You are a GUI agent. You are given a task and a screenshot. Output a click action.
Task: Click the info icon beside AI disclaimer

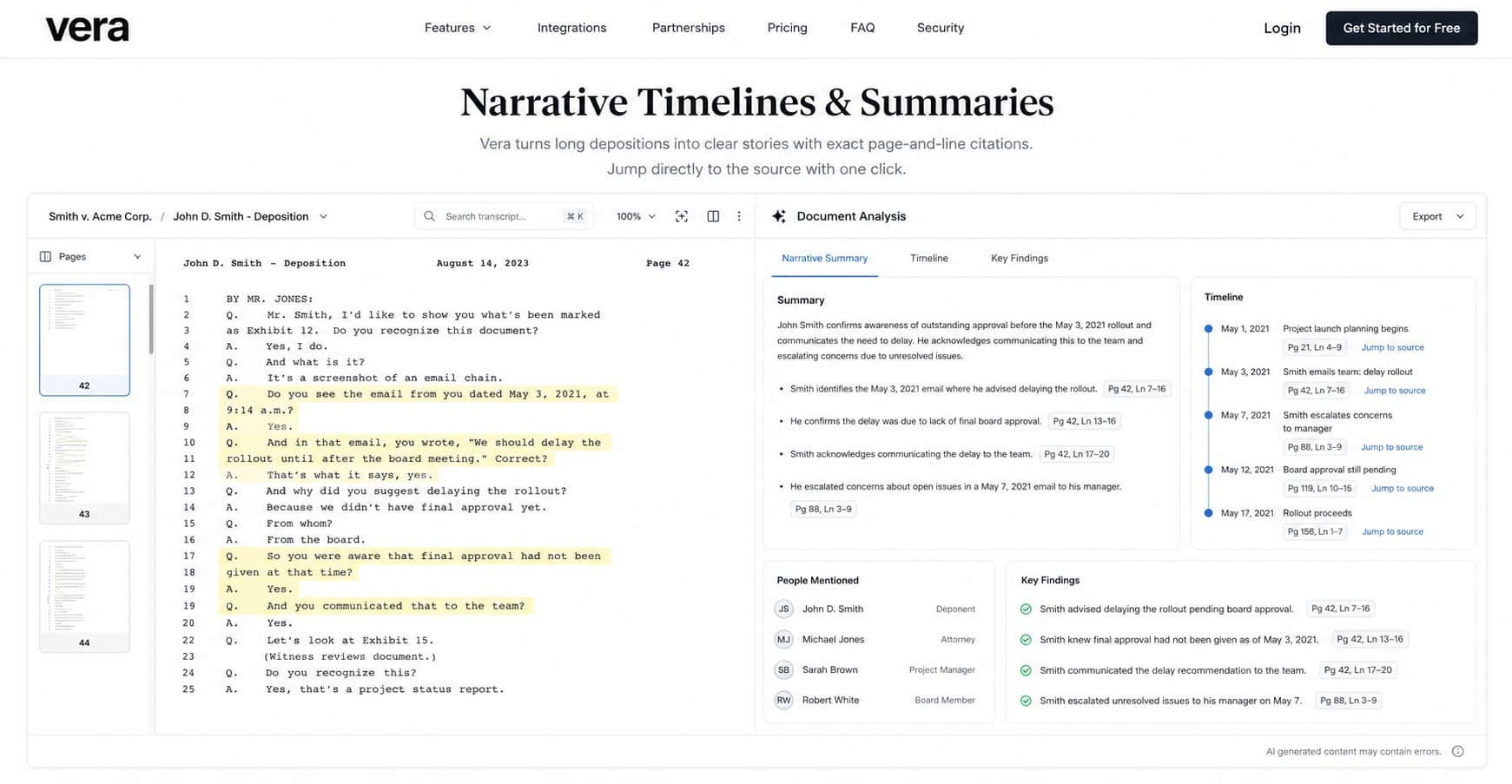pyautogui.click(x=1457, y=751)
